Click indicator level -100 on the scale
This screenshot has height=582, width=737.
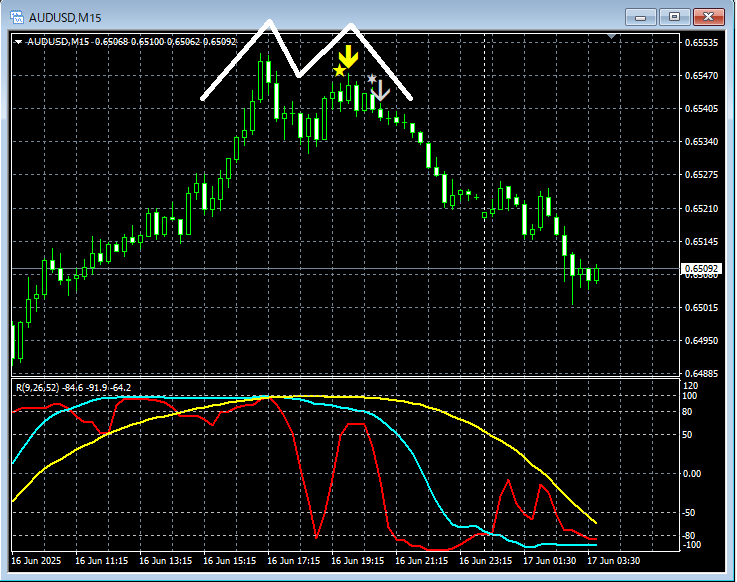point(691,544)
